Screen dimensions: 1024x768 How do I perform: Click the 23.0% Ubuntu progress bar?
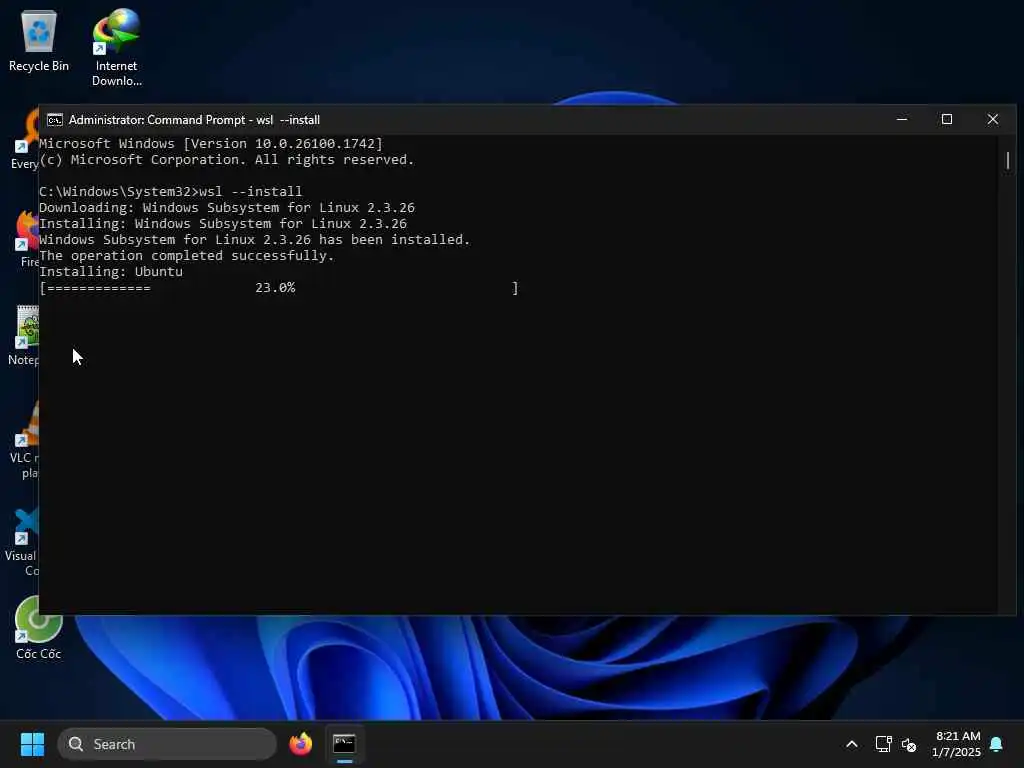click(x=279, y=288)
